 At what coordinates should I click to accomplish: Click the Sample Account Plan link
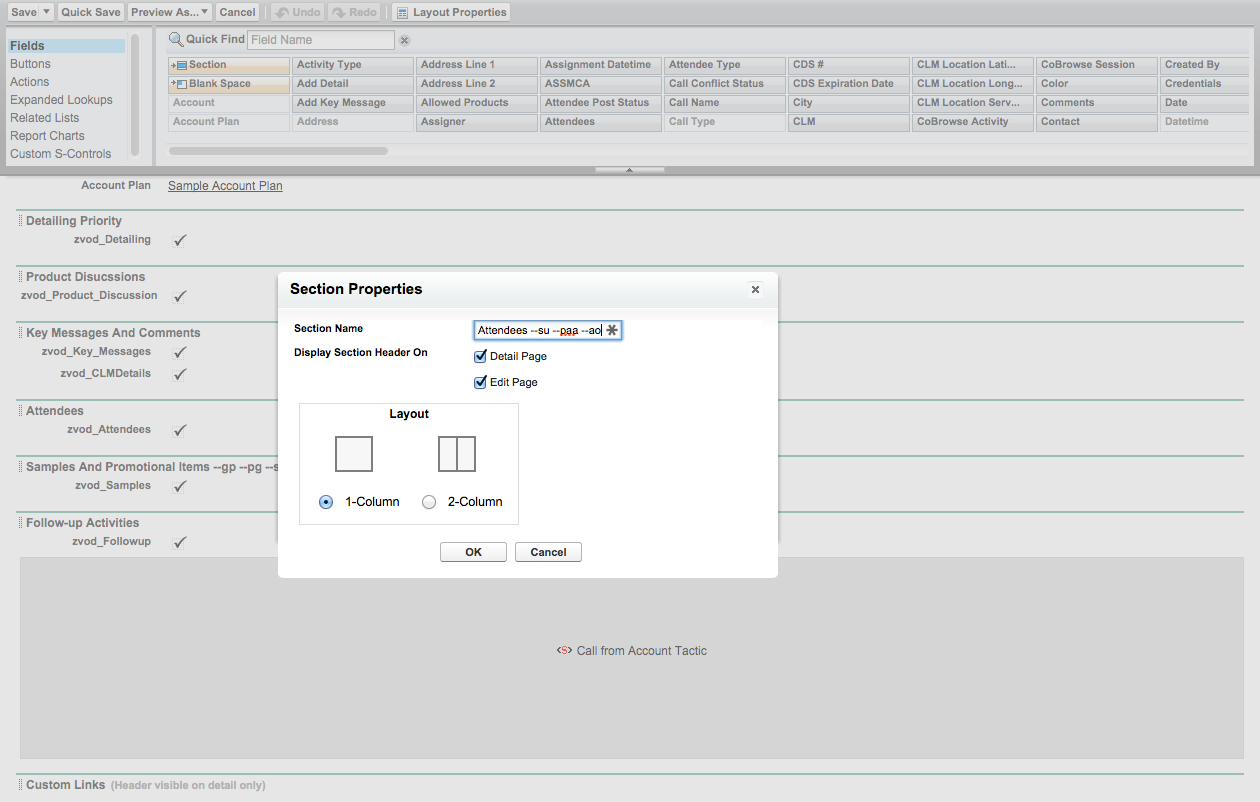click(x=225, y=186)
